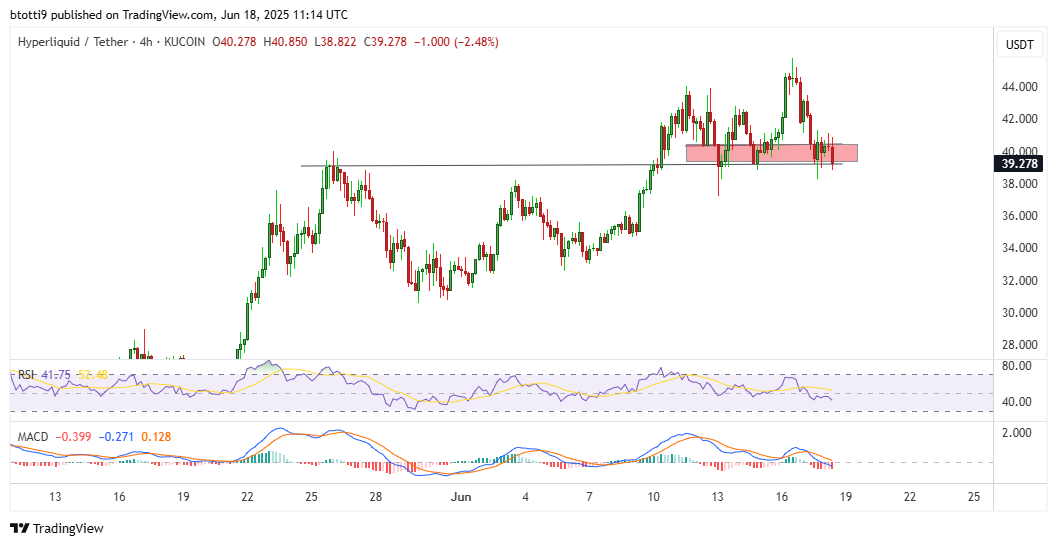Click the MACD indicator label

[33, 437]
